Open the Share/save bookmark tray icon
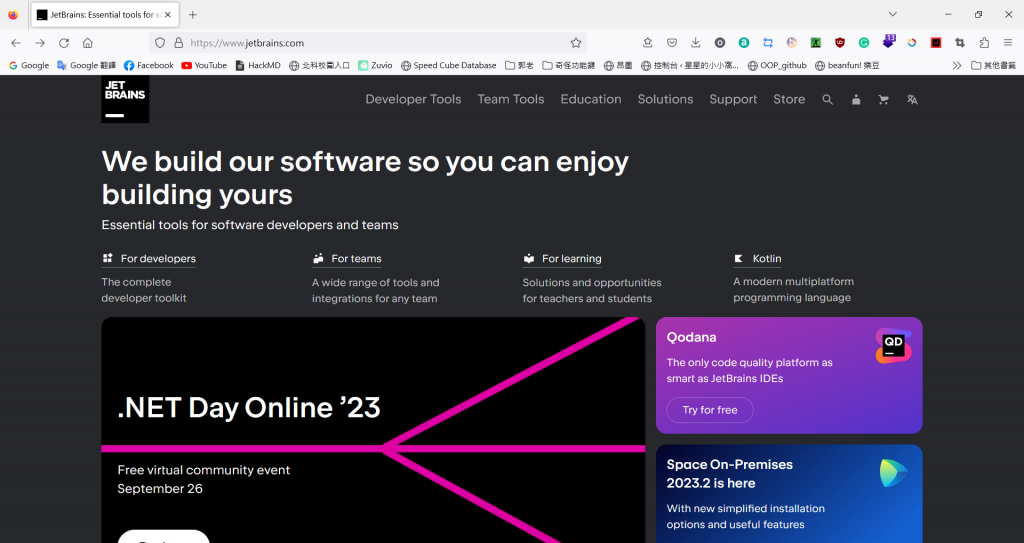 click(x=647, y=43)
